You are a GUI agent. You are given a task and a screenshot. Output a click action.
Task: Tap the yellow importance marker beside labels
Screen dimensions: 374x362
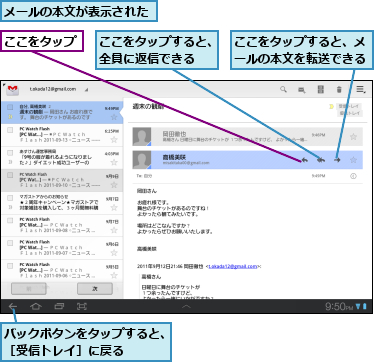point(331,107)
